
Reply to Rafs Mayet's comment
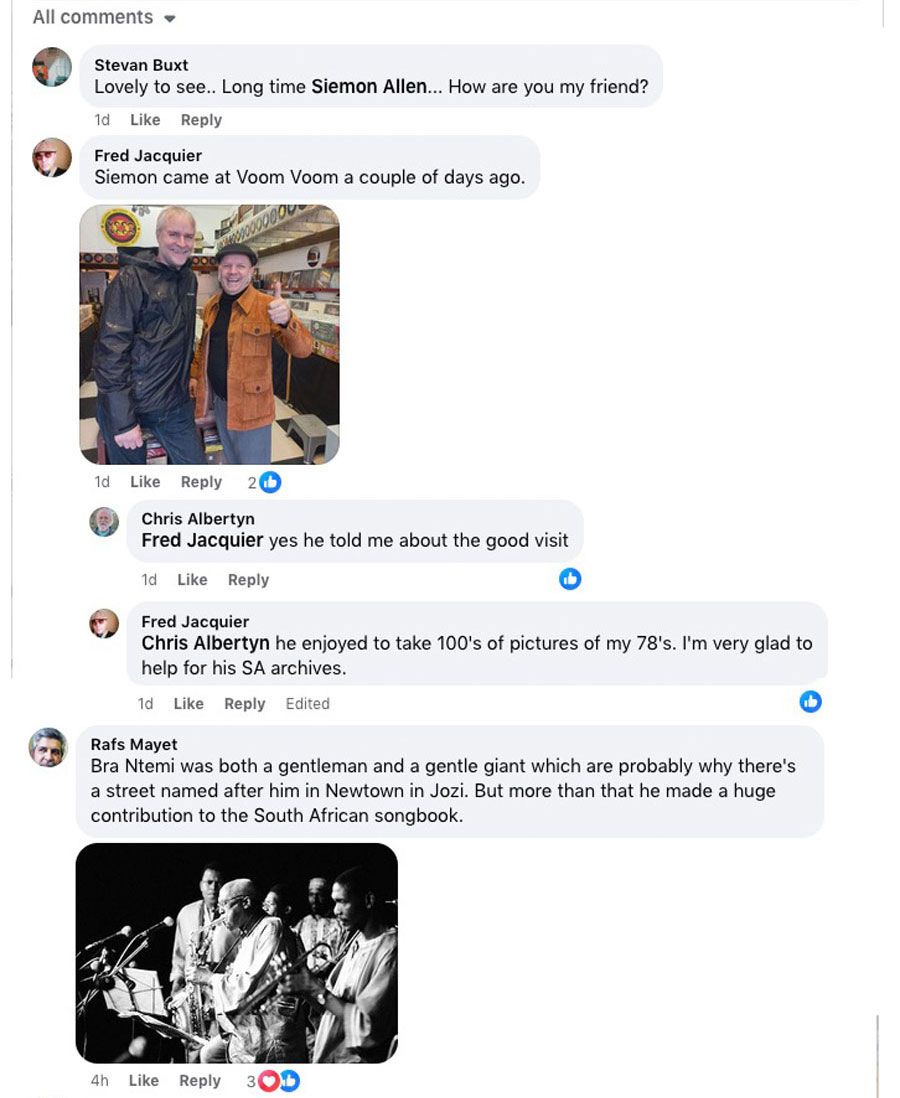pyautogui.click(x=199, y=1080)
